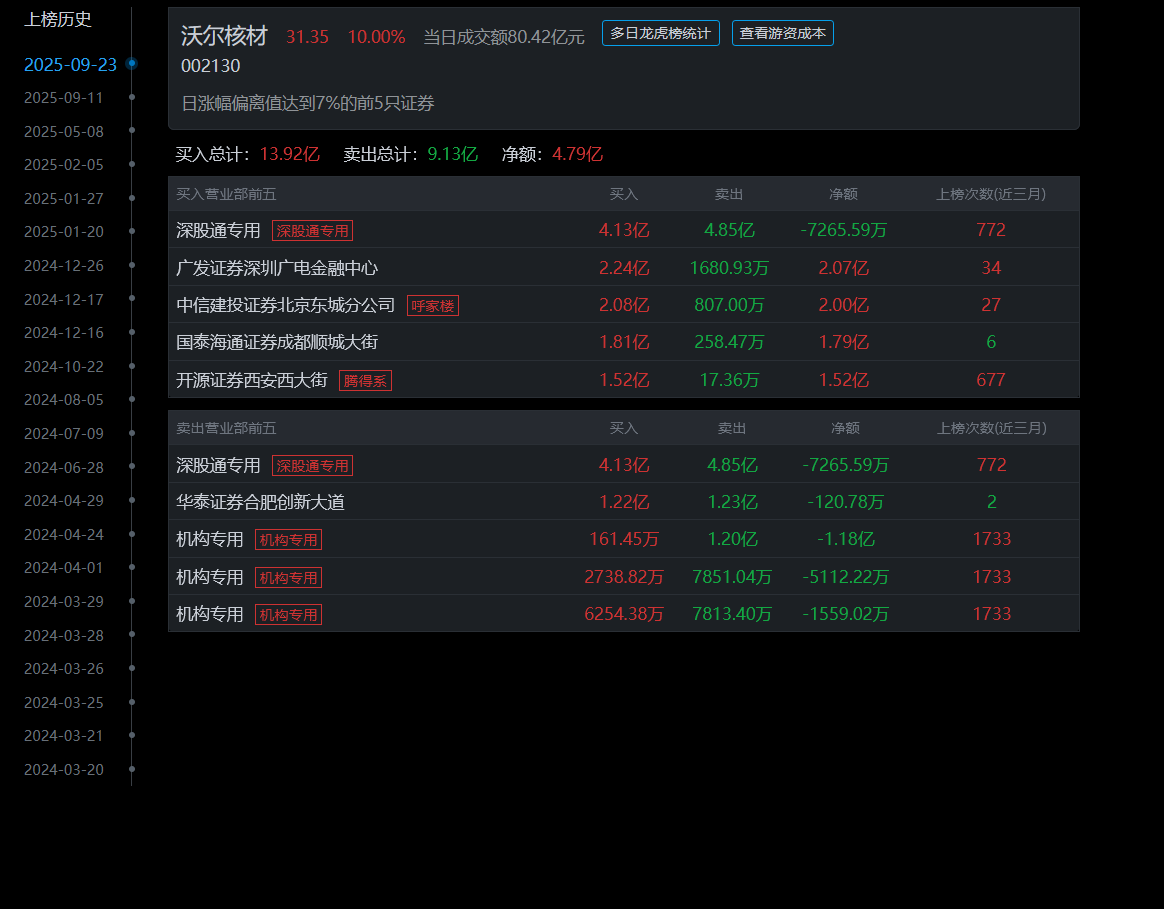1164x909 pixels.
Task: Open 开源证券西安西大街 row
Action: pyautogui.click(x=624, y=379)
